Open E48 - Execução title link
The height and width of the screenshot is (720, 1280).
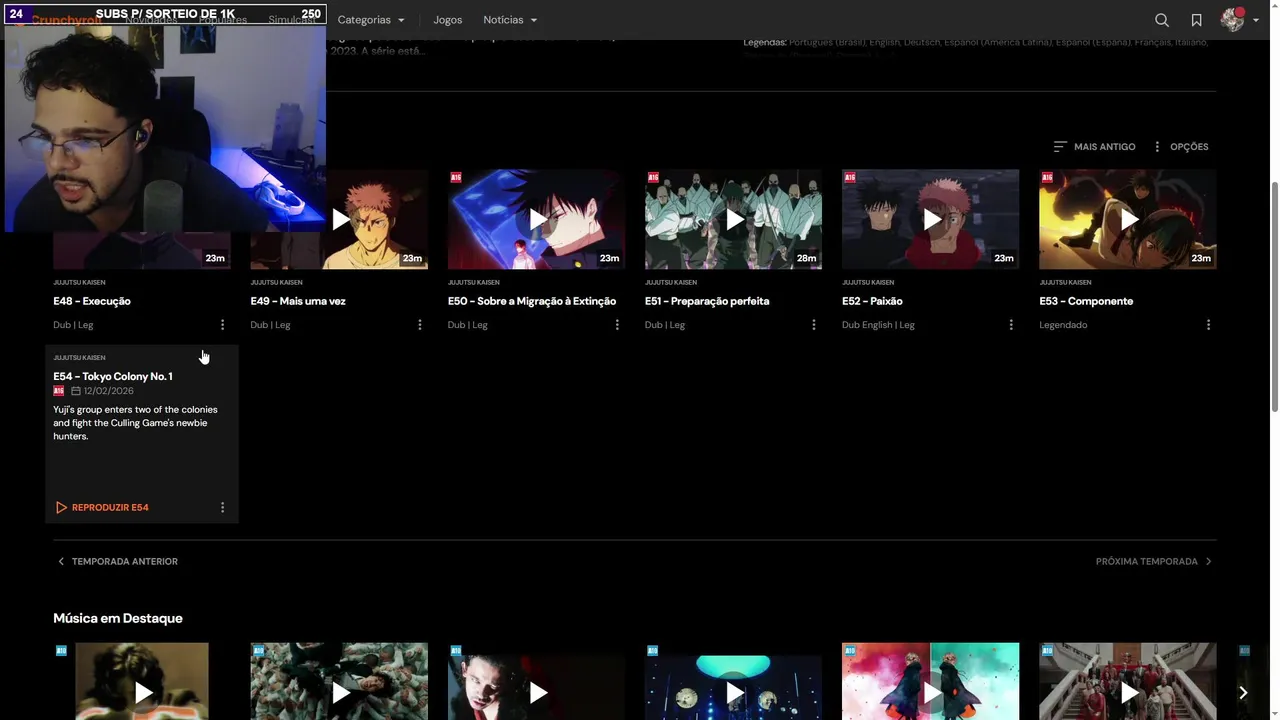92,301
